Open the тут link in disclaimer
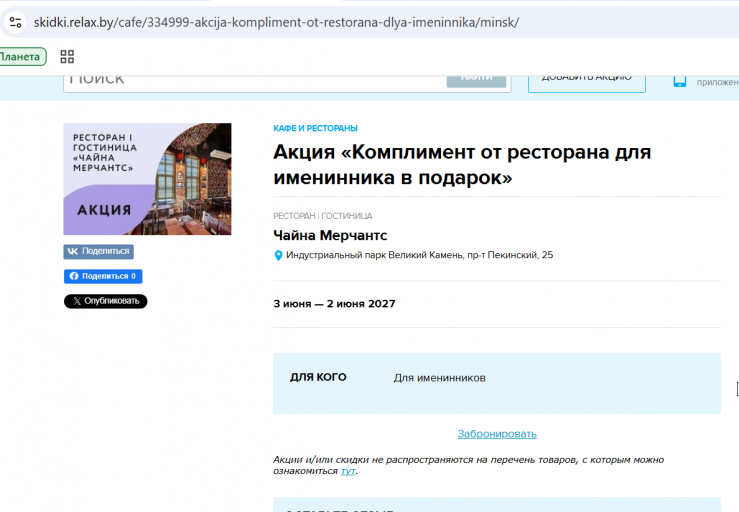 (x=348, y=471)
